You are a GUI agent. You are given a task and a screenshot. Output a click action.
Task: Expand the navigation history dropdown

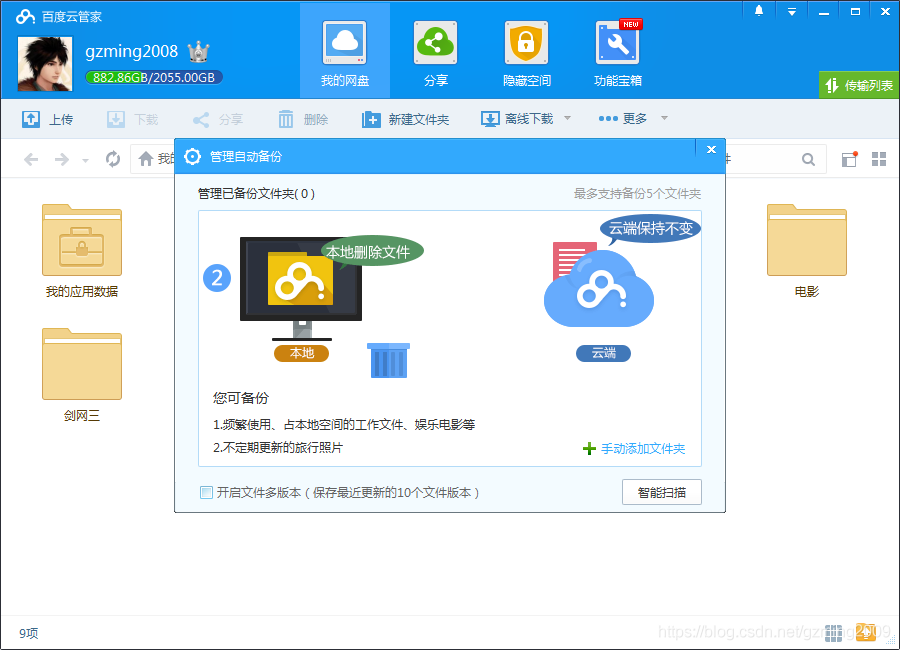tap(85, 161)
